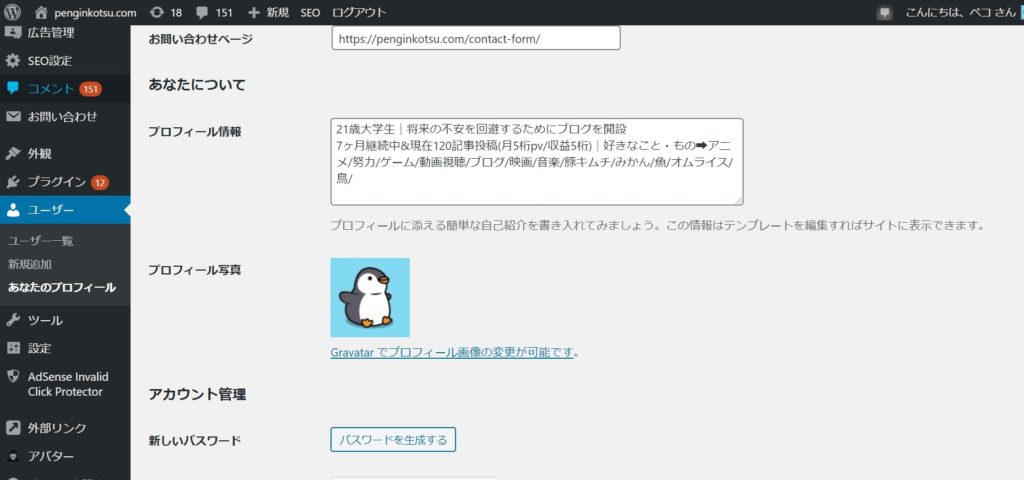Screen dimensions: 1024x480
Task: Click the ツール wrench icon
Action: pos(12,320)
